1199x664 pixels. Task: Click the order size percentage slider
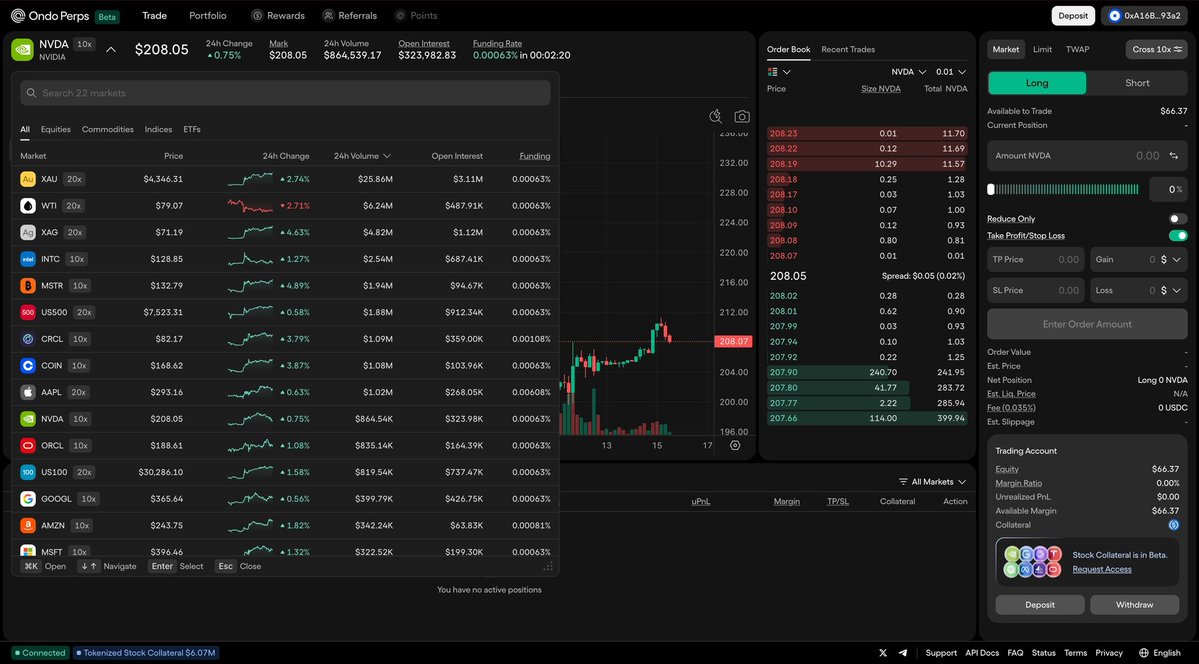click(1064, 189)
